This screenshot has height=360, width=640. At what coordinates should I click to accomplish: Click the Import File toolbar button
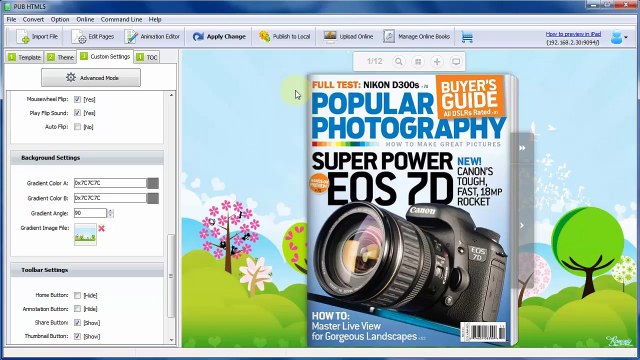point(37,37)
